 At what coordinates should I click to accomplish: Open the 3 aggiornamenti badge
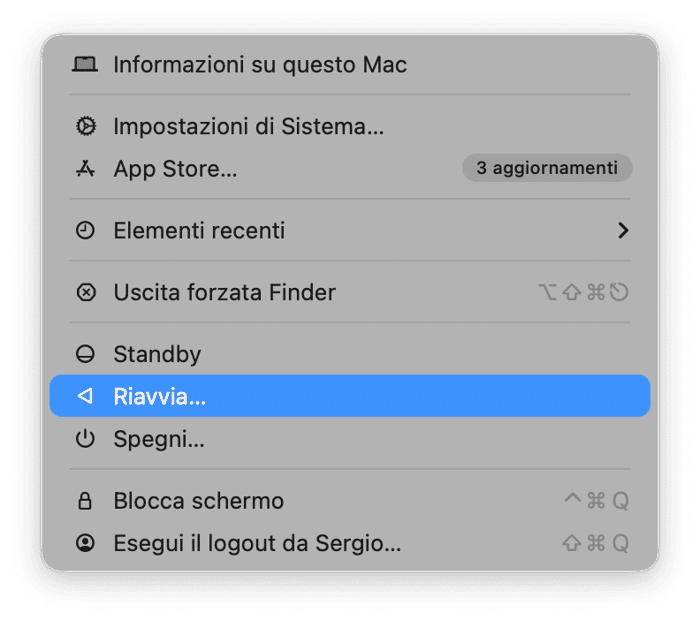click(547, 168)
